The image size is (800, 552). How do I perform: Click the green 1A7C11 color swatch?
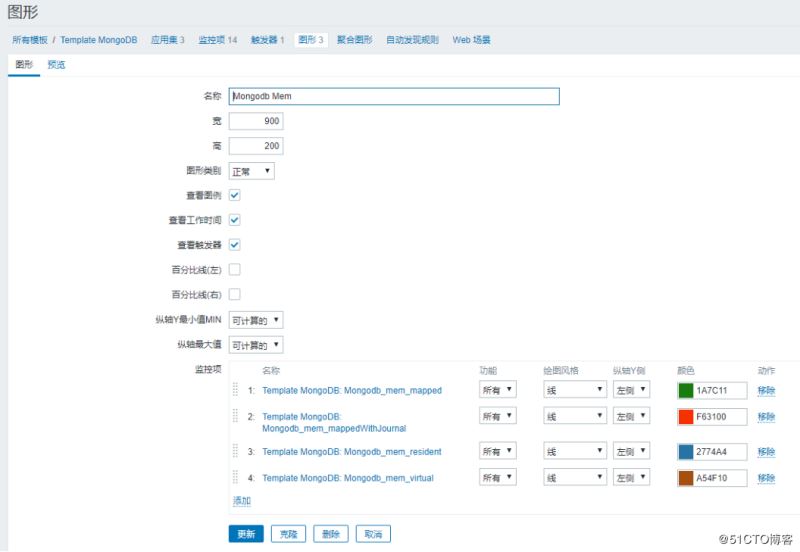click(685, 390)
